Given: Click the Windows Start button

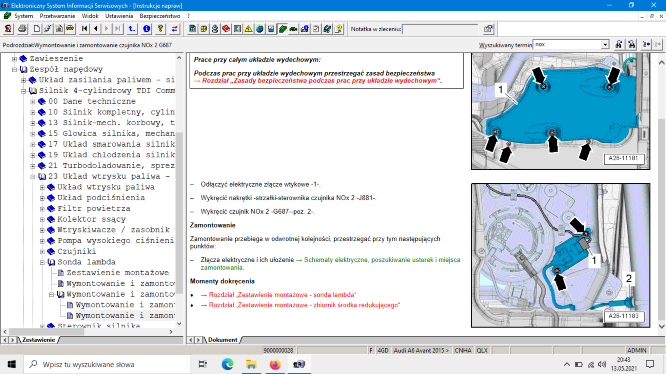Looking at the screenshot, I should 11,364.
